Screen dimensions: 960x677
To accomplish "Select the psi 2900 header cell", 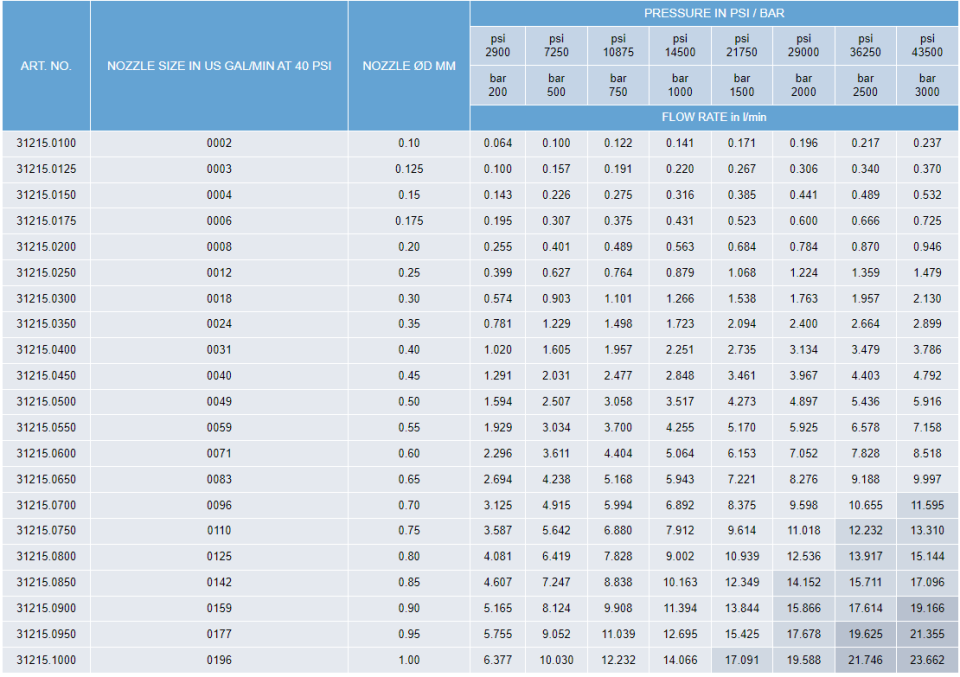I will pyautogui.click(x=497, y=45).
